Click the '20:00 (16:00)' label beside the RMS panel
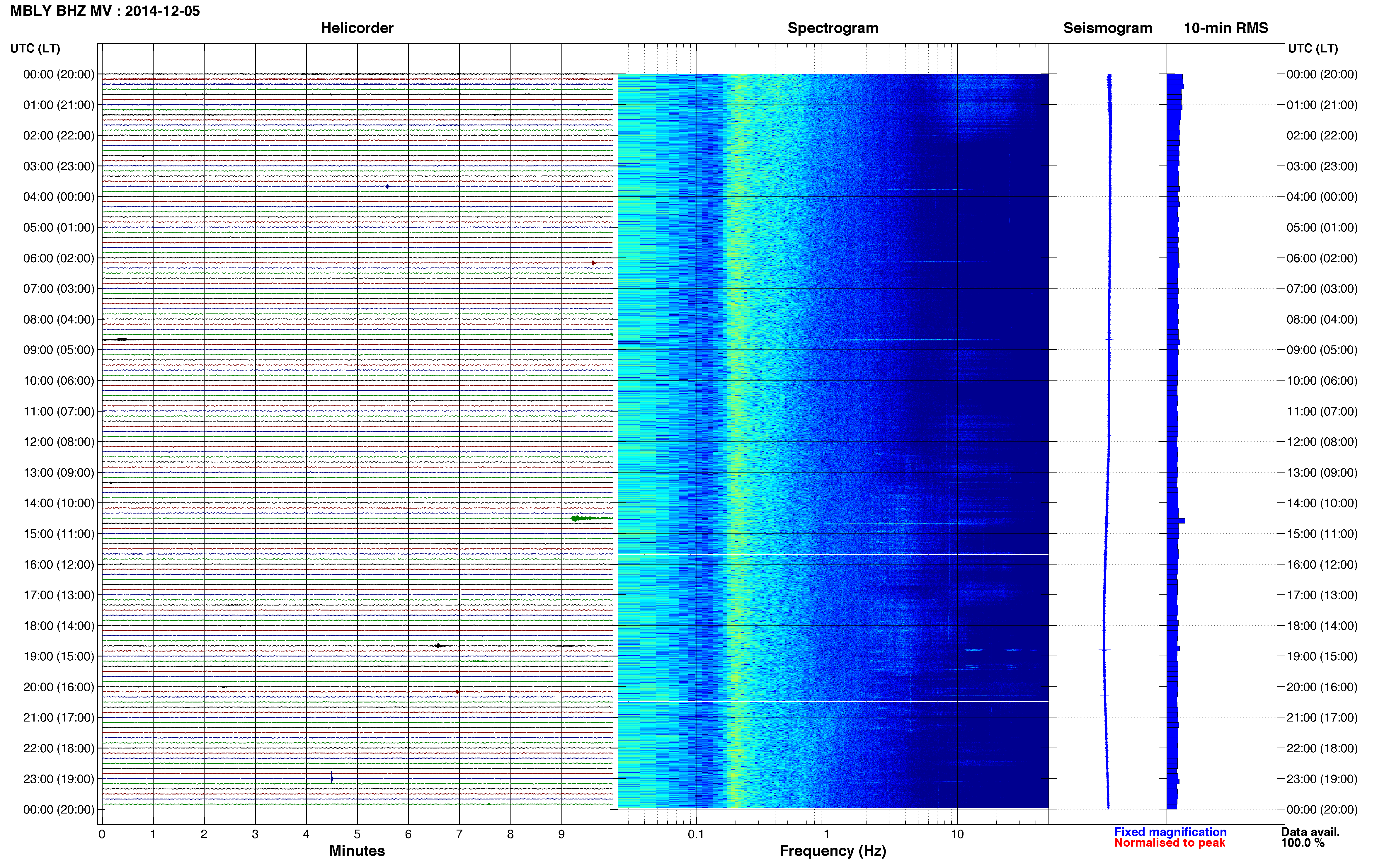This screenshot has height=868, width=1389. pyautogui.click(x=1322, y=687)
